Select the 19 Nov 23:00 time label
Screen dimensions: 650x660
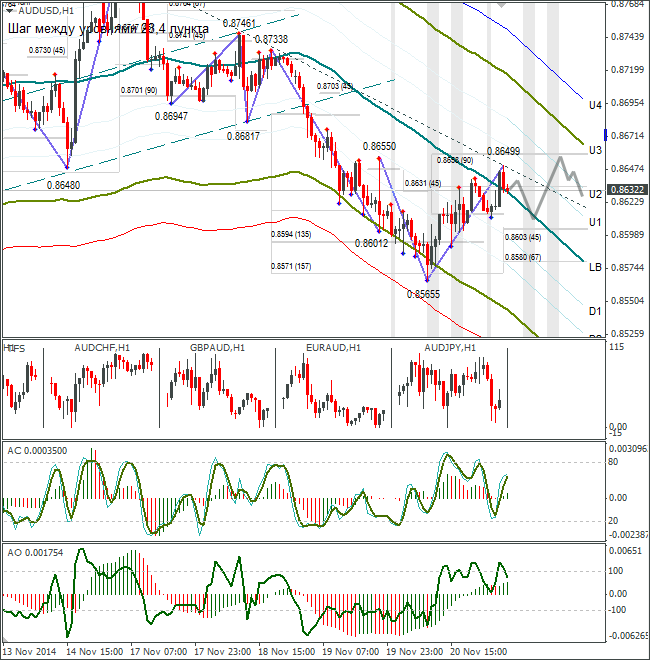pyautogui.click(x=415, y=652)
